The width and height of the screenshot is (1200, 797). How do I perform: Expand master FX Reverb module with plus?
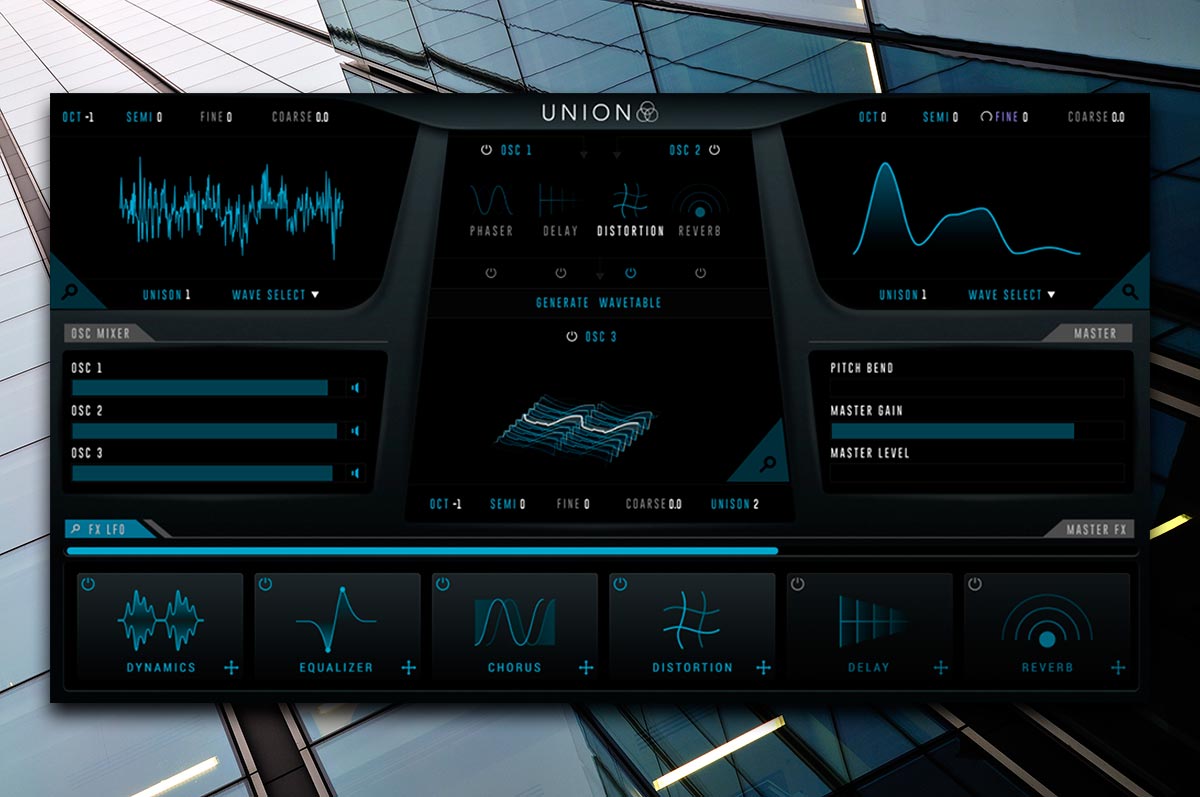(1118, 668)
